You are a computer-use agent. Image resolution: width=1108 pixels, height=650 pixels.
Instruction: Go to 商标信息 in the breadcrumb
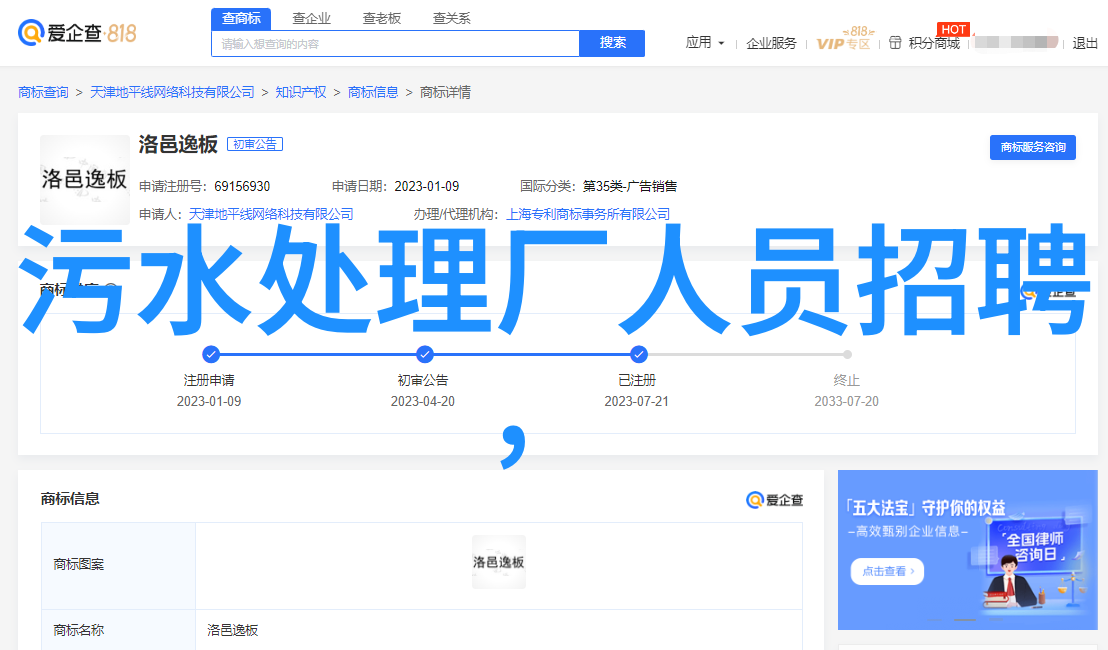tap(373, 93)
